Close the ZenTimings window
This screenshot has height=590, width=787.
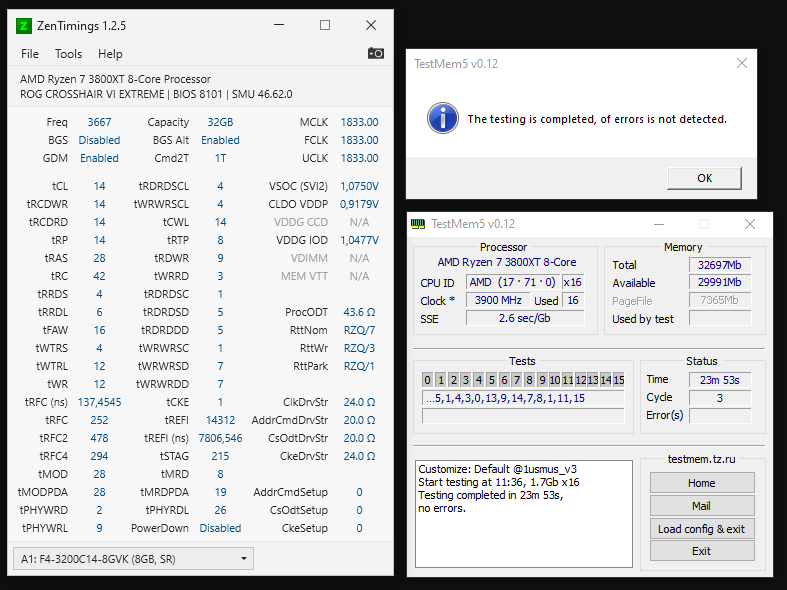pos(371,25)
